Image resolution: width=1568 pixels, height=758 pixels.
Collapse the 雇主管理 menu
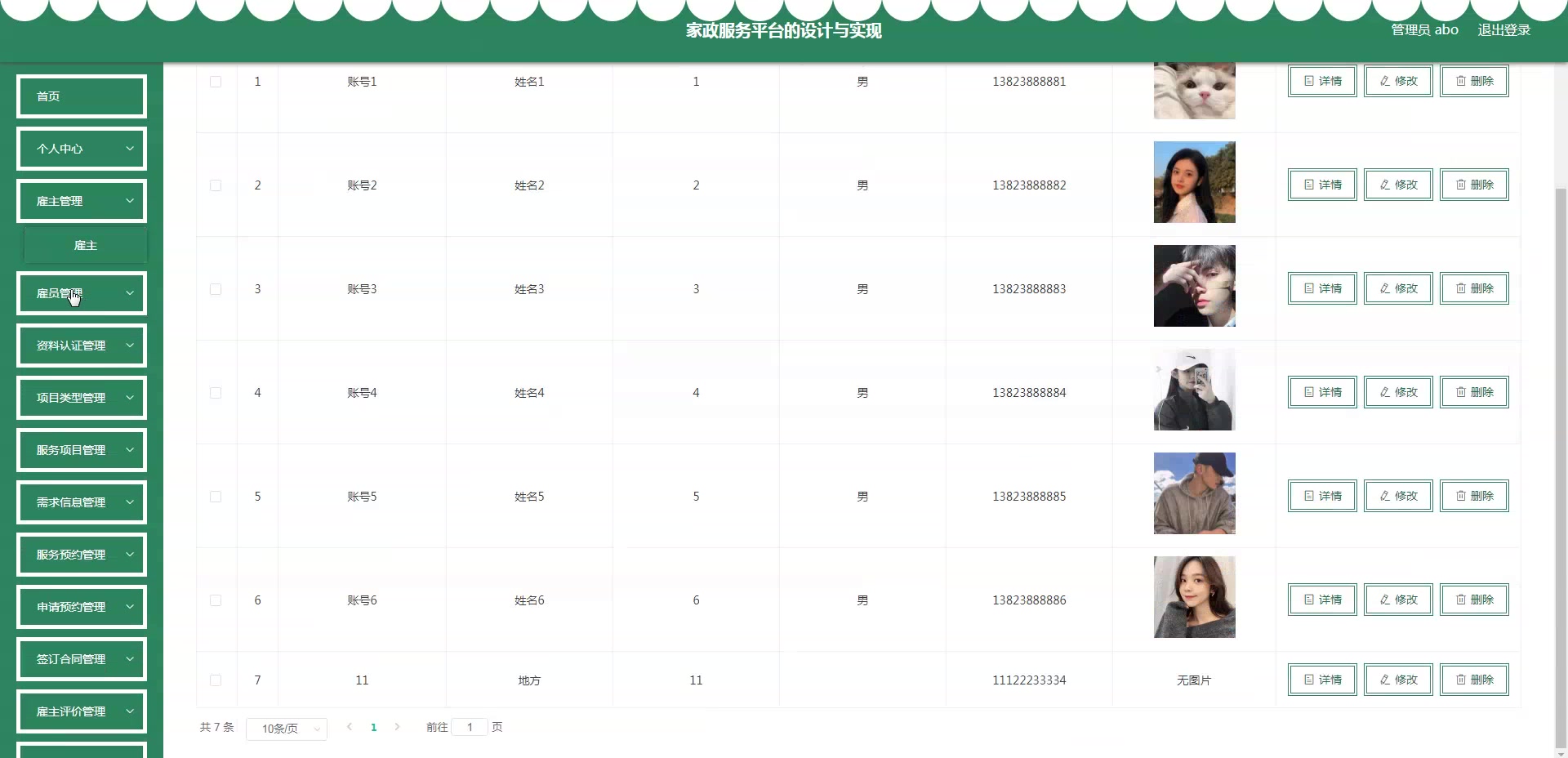[82, 201]
